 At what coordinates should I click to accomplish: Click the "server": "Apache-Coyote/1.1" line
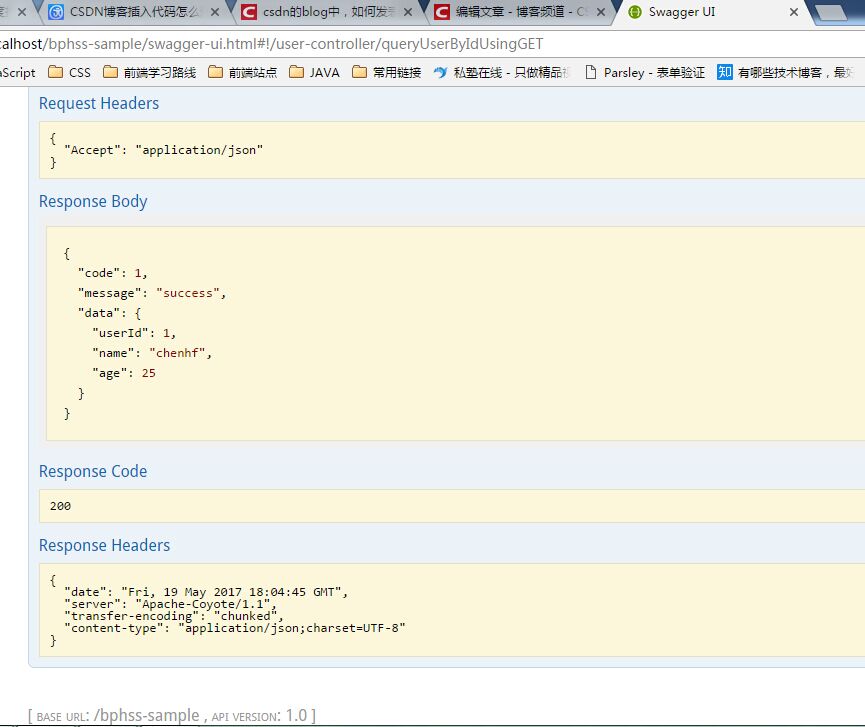pyautogui.click(x=170, y=604)
